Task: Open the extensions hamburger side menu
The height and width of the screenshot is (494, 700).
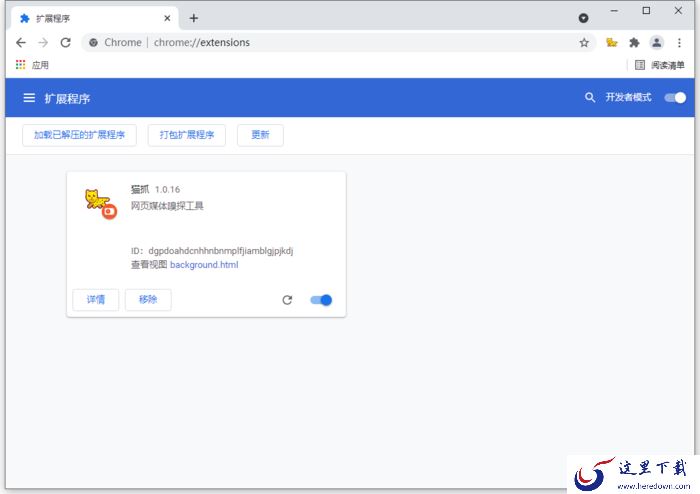Action: pos(29,98)
